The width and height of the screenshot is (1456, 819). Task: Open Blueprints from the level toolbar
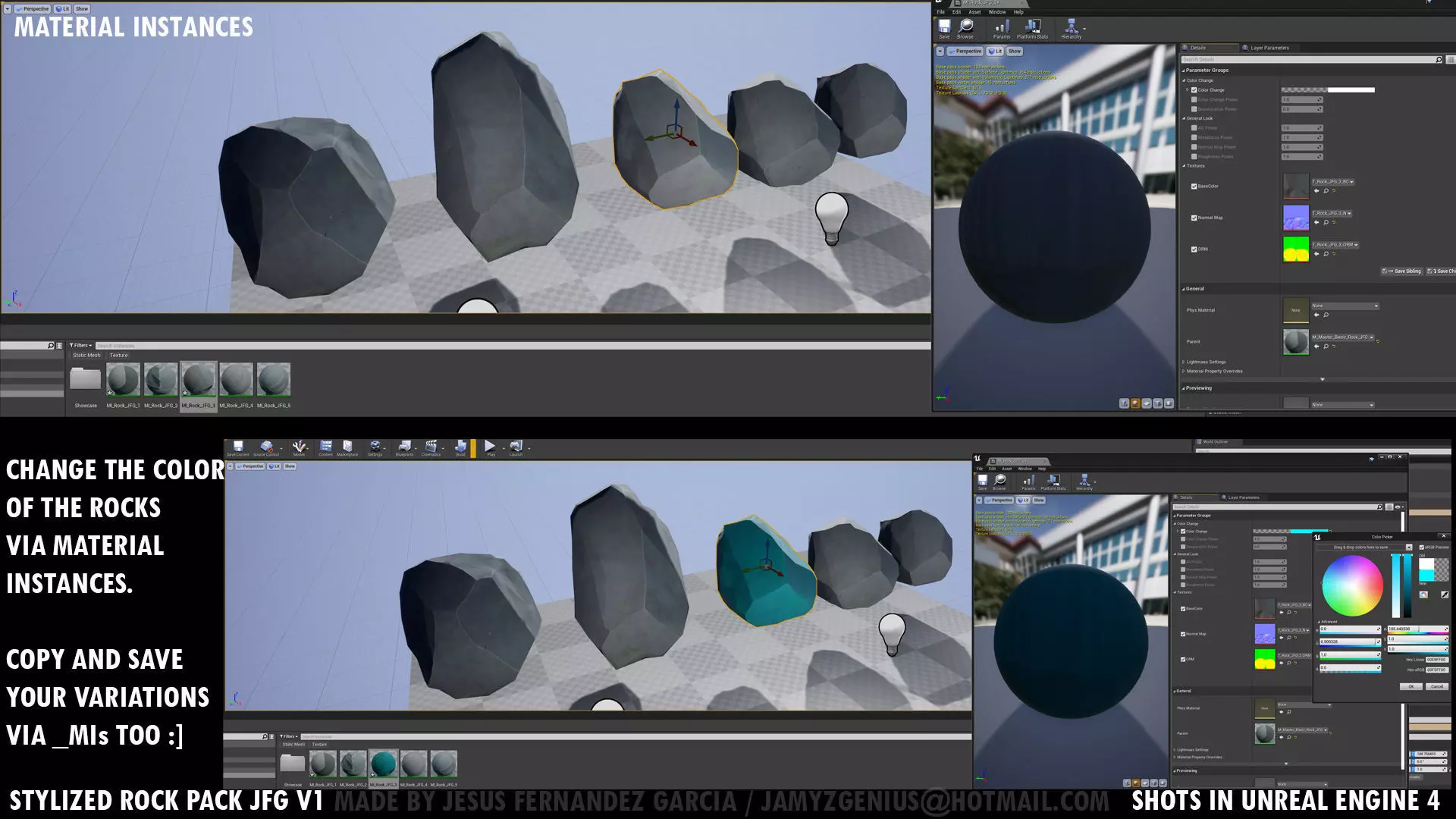click(405, 448)
